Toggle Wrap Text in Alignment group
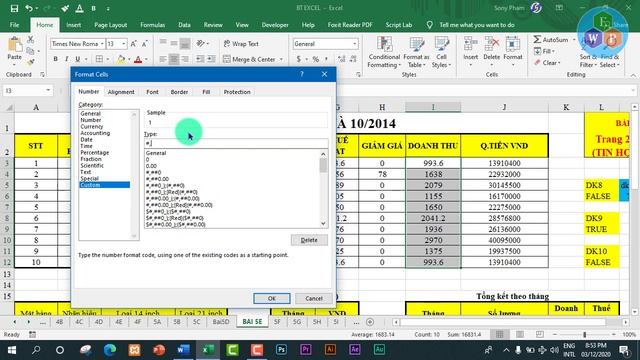Screen dimensions: 640x360 coord(241,44)
